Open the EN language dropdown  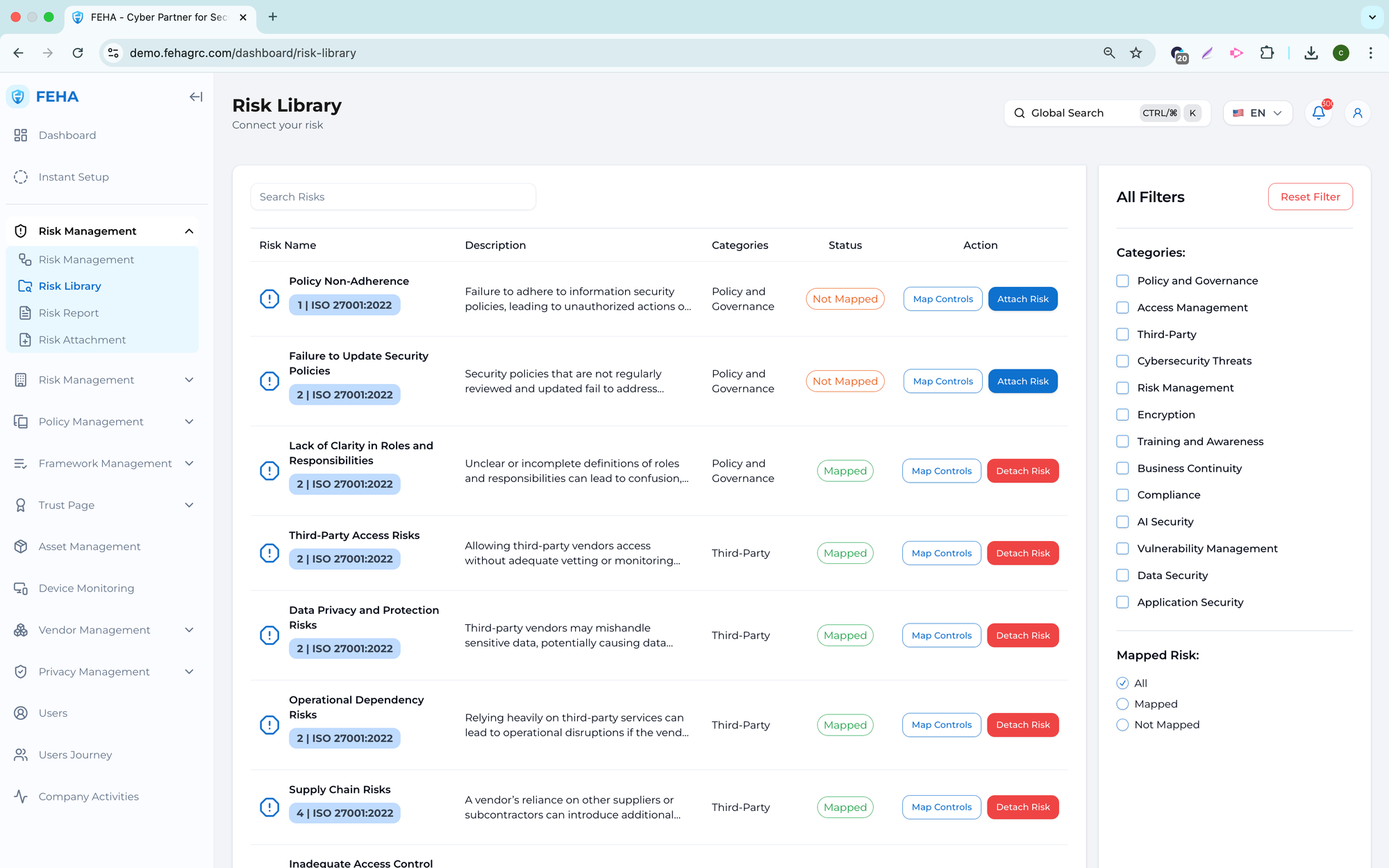pos(1257,113)
